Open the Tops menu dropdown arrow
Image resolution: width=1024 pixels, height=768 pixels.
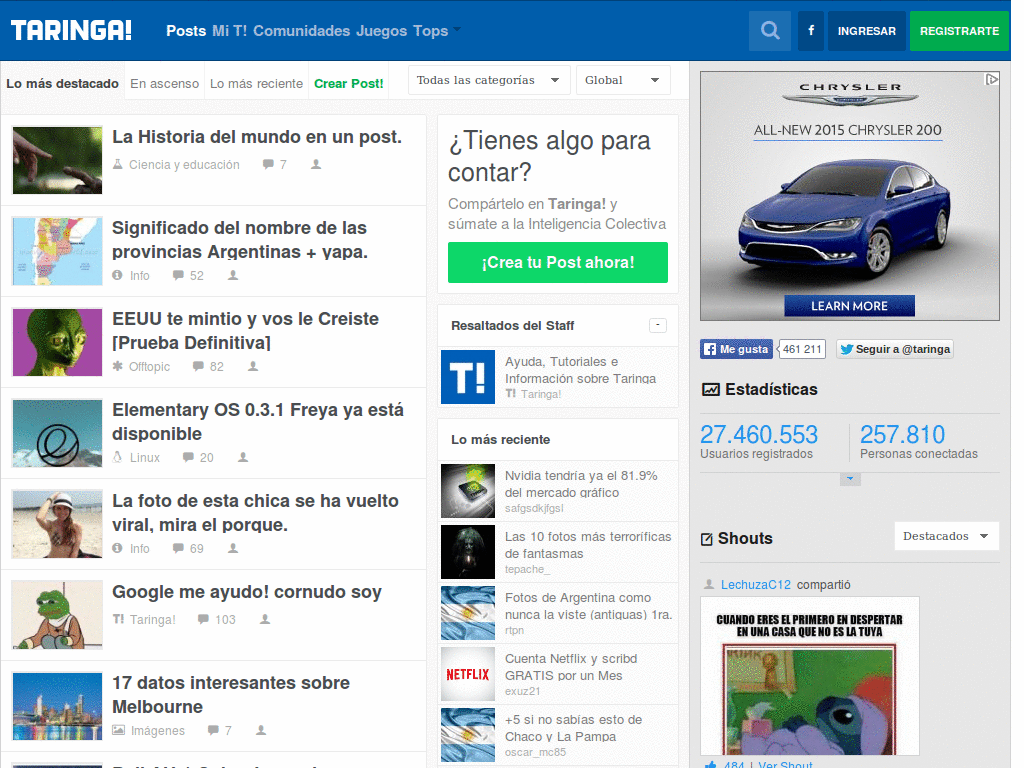tap(456, 29)
